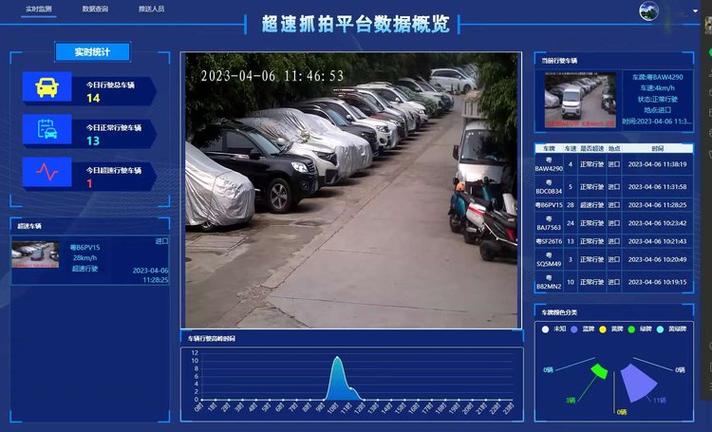Select the 粤B6PV15 table row plate cell
Screen dimensions: 712x432
point(549,205)
